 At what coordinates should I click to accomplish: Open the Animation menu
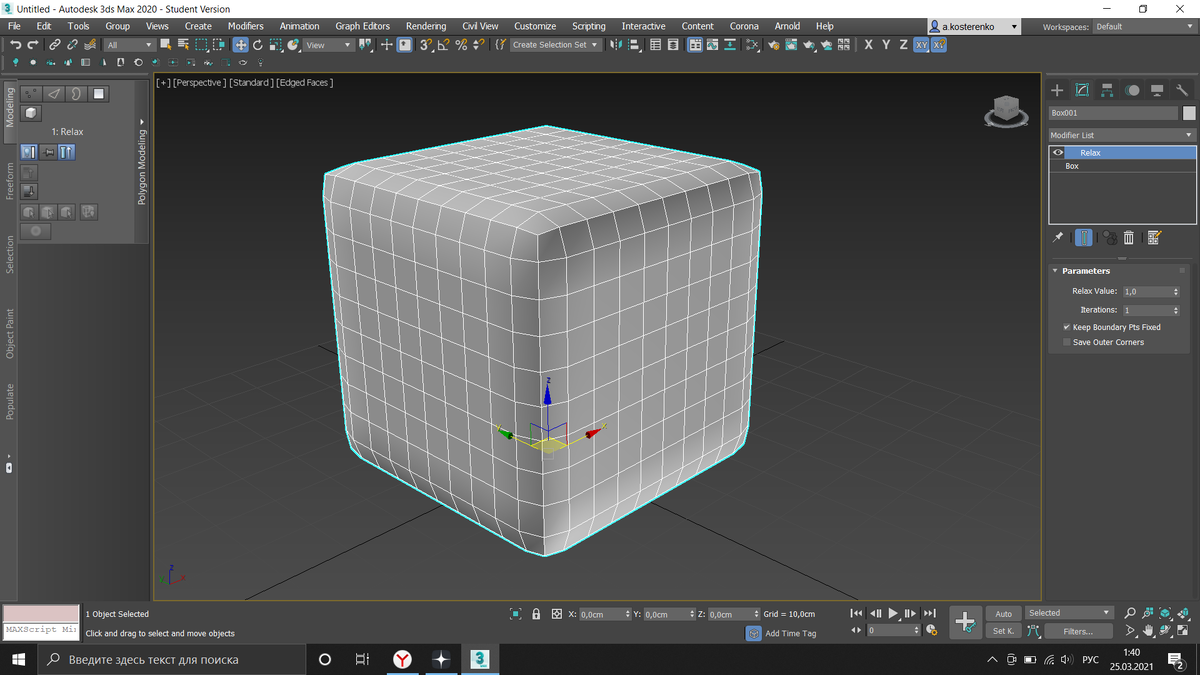click(x=299, y=26)
